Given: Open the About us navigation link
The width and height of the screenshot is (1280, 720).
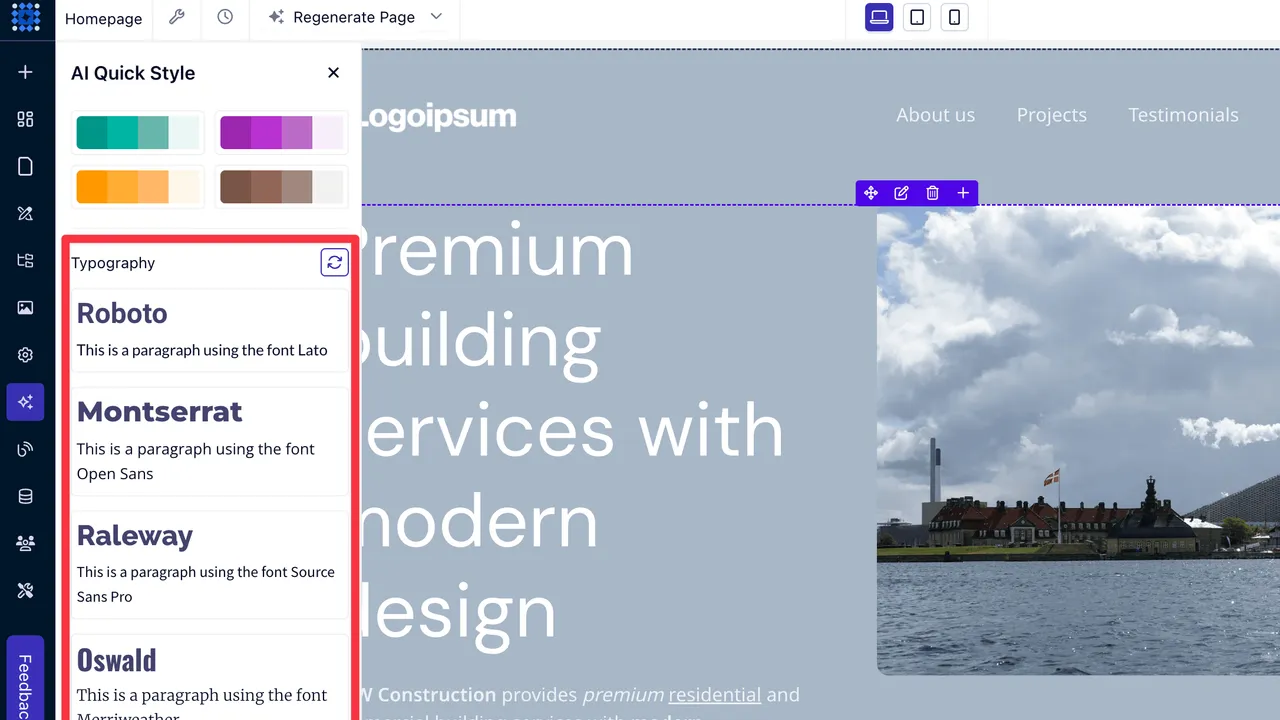Looking at the screenshot, I should [x=935, y=115].
